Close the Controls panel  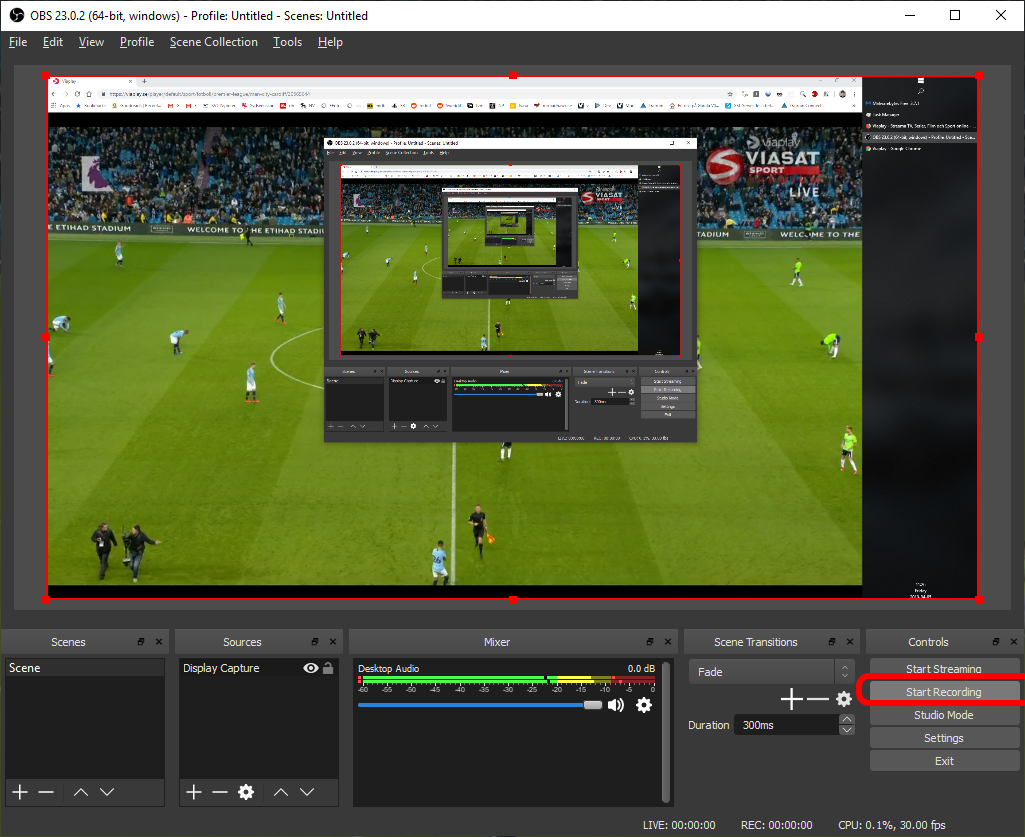(1014, 641)
